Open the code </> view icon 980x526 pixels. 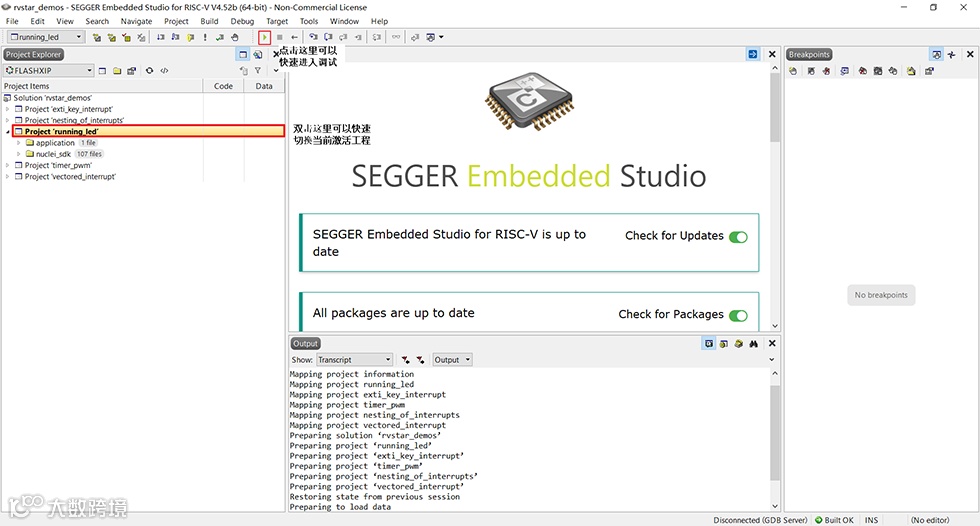click(x=164, y=71)
